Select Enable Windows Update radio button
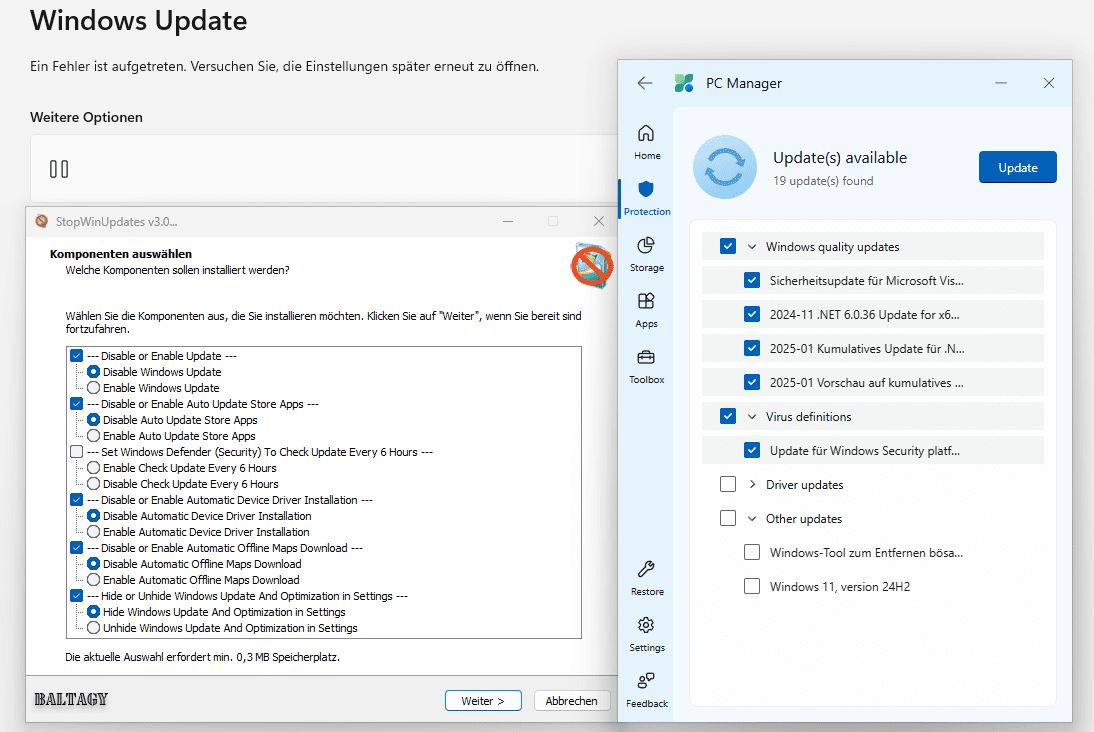This screenshot has height=732, width=1094. point(94,388)
